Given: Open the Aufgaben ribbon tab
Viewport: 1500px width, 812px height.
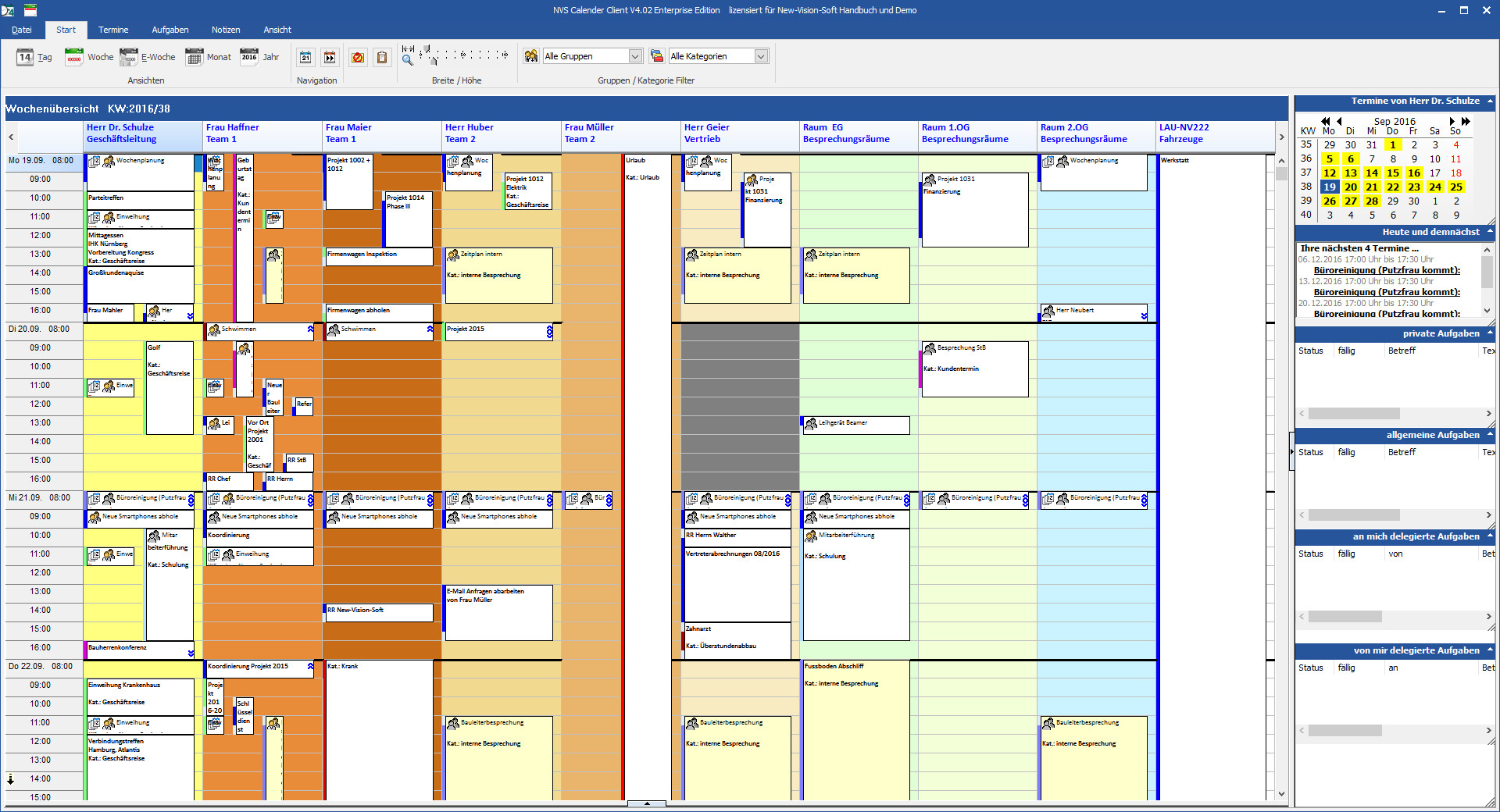Looking at the screenshot, I should tap(170, 30).
